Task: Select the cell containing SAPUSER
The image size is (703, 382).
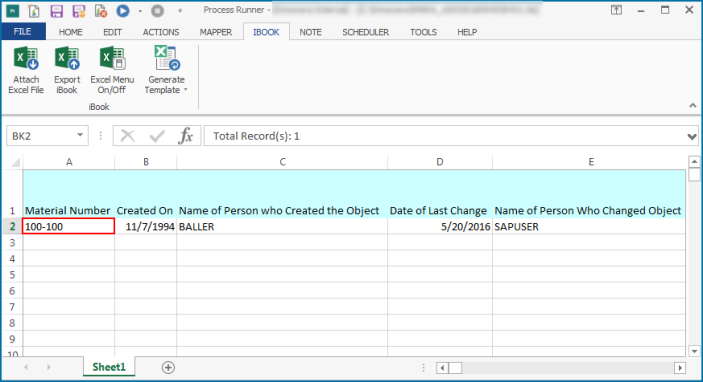Action: coord(589,226)
